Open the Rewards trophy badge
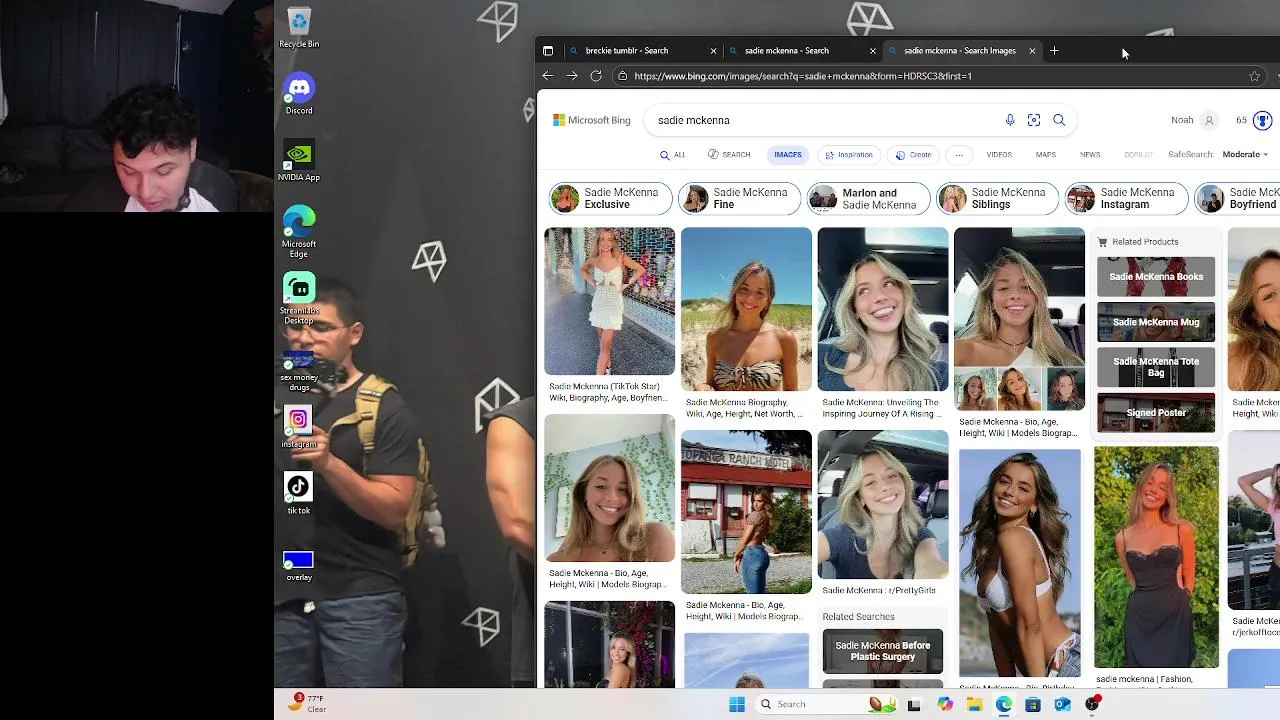 pyautogui.click(x=1262, y=120)
